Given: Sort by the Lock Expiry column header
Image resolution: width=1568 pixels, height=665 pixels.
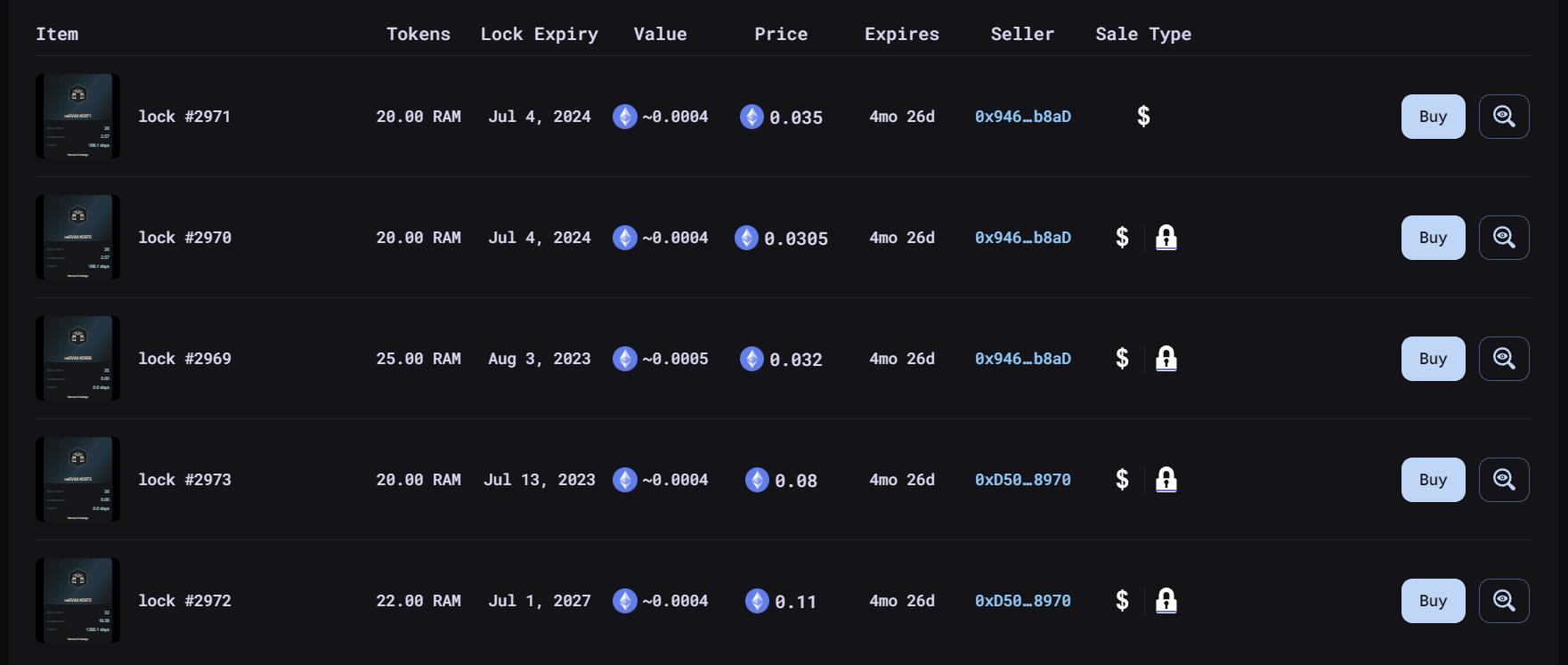Looking at the screenshot, I should [539, 34].
